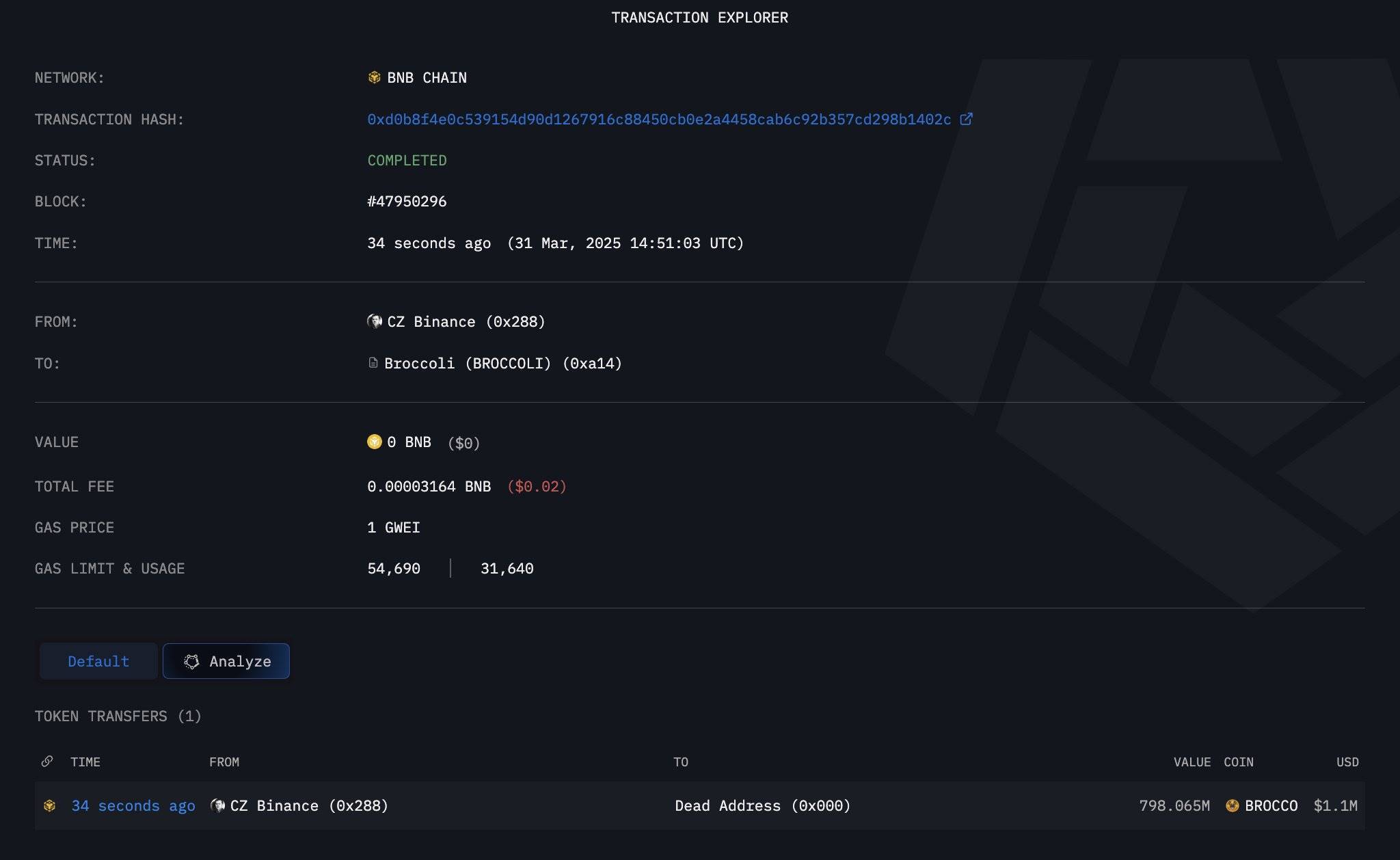Click the chain link icon in table header

point(47,761)
